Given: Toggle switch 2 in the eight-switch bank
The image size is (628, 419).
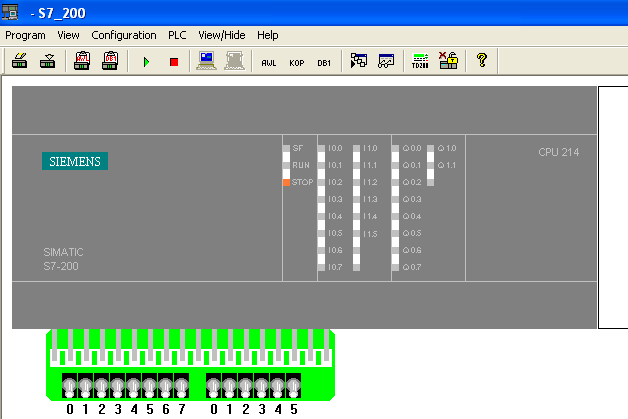Looking at the screenshot, I should click(101, 386).
